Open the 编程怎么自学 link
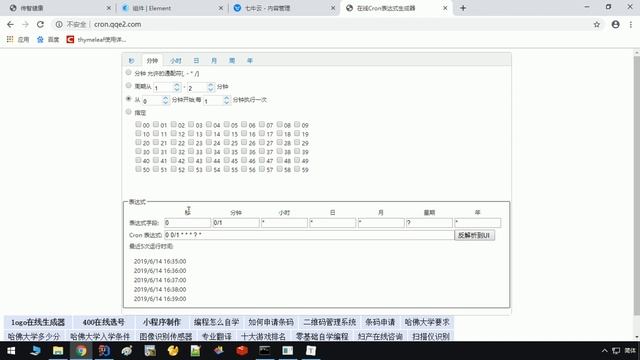 216,322
